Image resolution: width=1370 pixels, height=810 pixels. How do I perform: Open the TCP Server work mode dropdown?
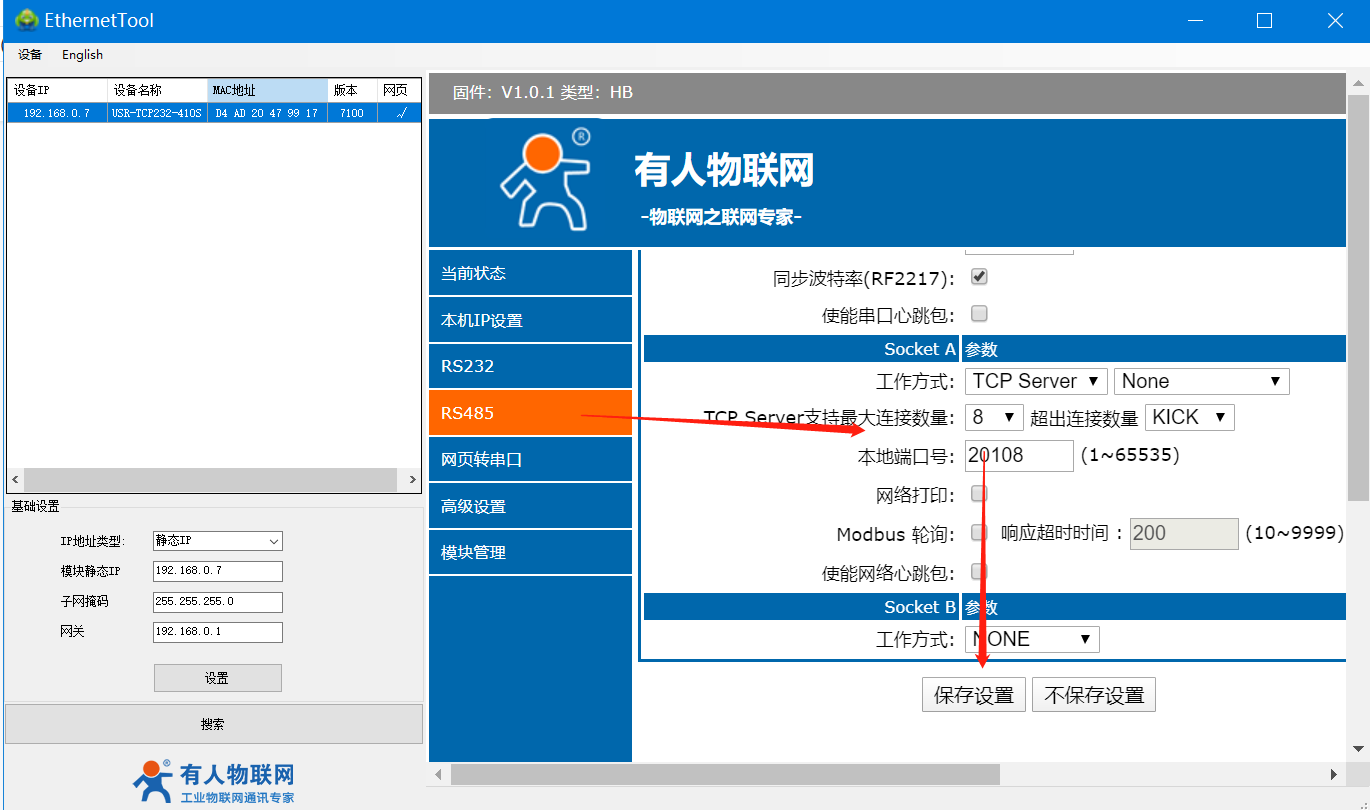point(1036,381)
